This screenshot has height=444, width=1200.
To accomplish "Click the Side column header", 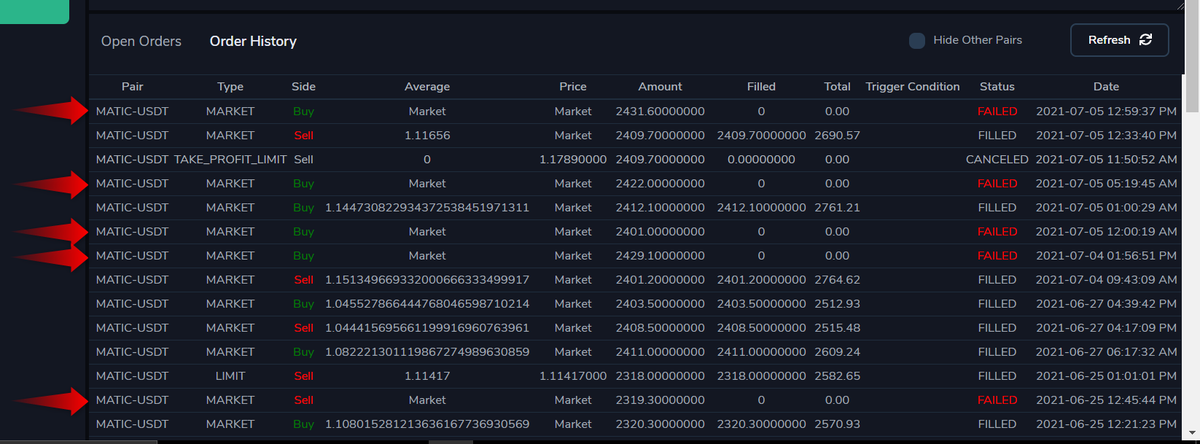I will [x=304, y=87].
